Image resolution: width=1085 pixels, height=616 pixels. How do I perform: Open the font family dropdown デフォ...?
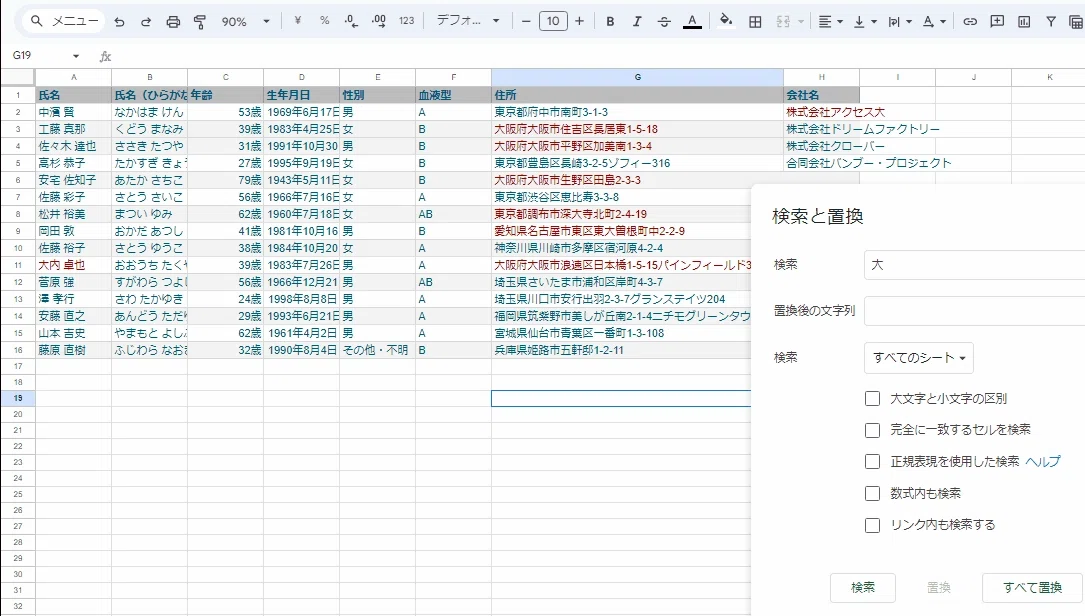[468, 21]
